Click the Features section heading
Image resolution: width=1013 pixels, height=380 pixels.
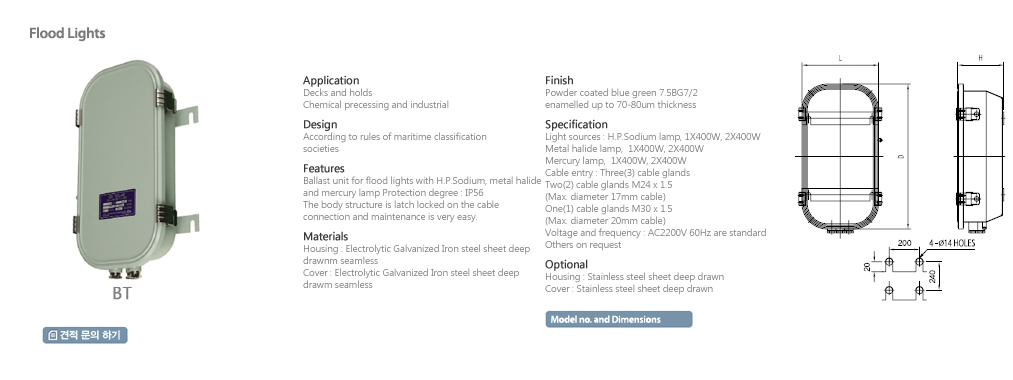tap(324, 169)
